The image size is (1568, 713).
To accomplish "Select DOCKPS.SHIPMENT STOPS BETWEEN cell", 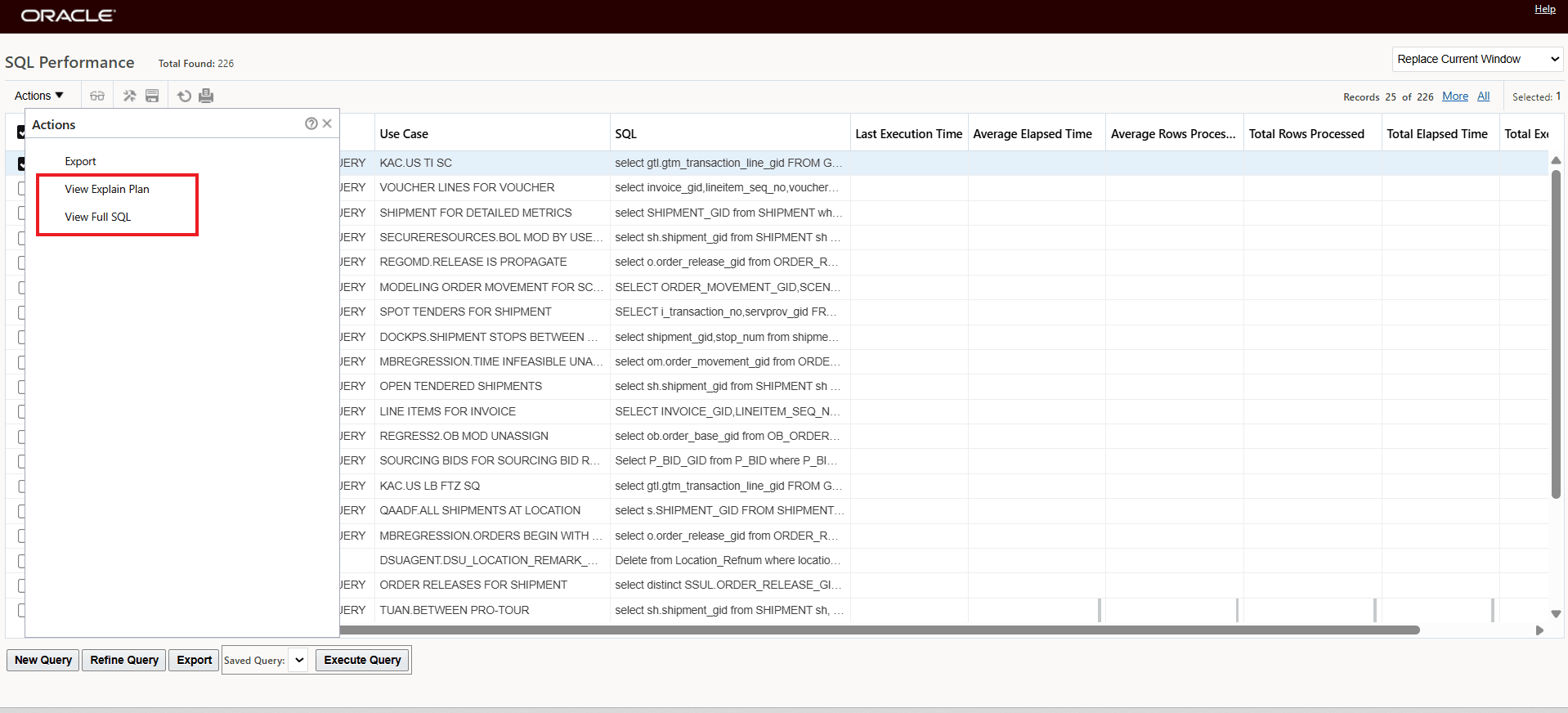I will [492, 337].
